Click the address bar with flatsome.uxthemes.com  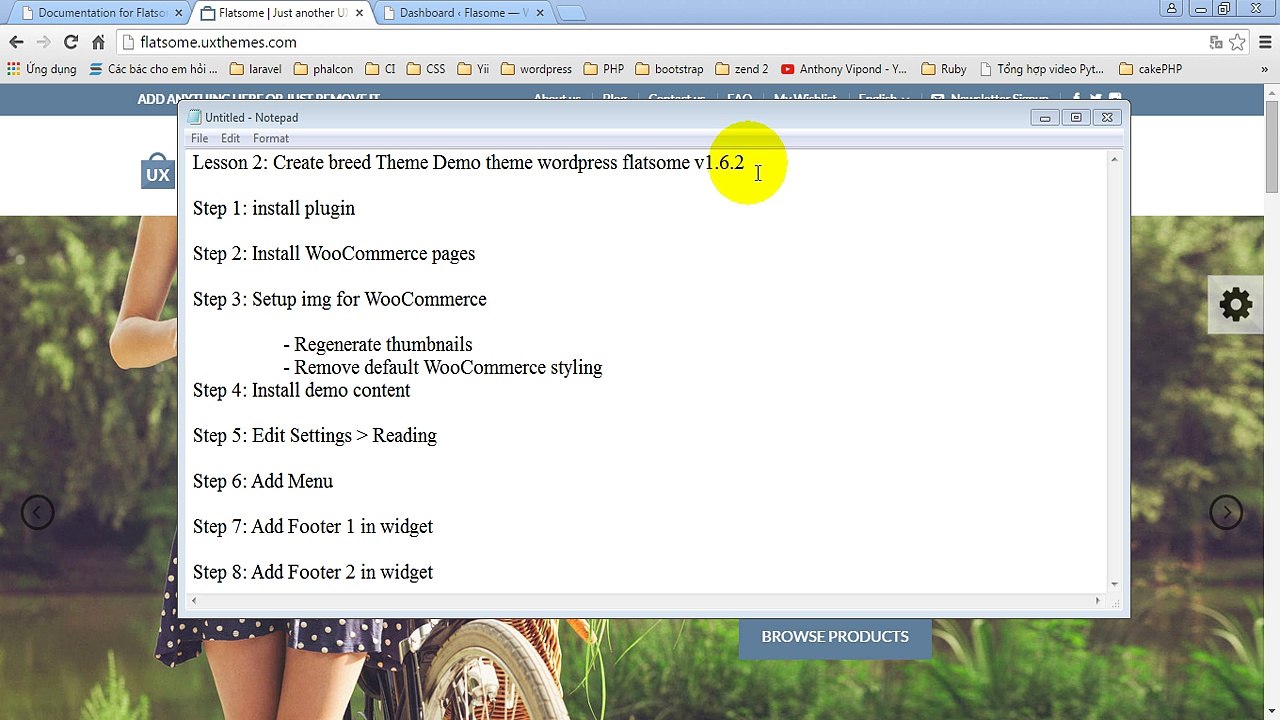tap(660, 42)
